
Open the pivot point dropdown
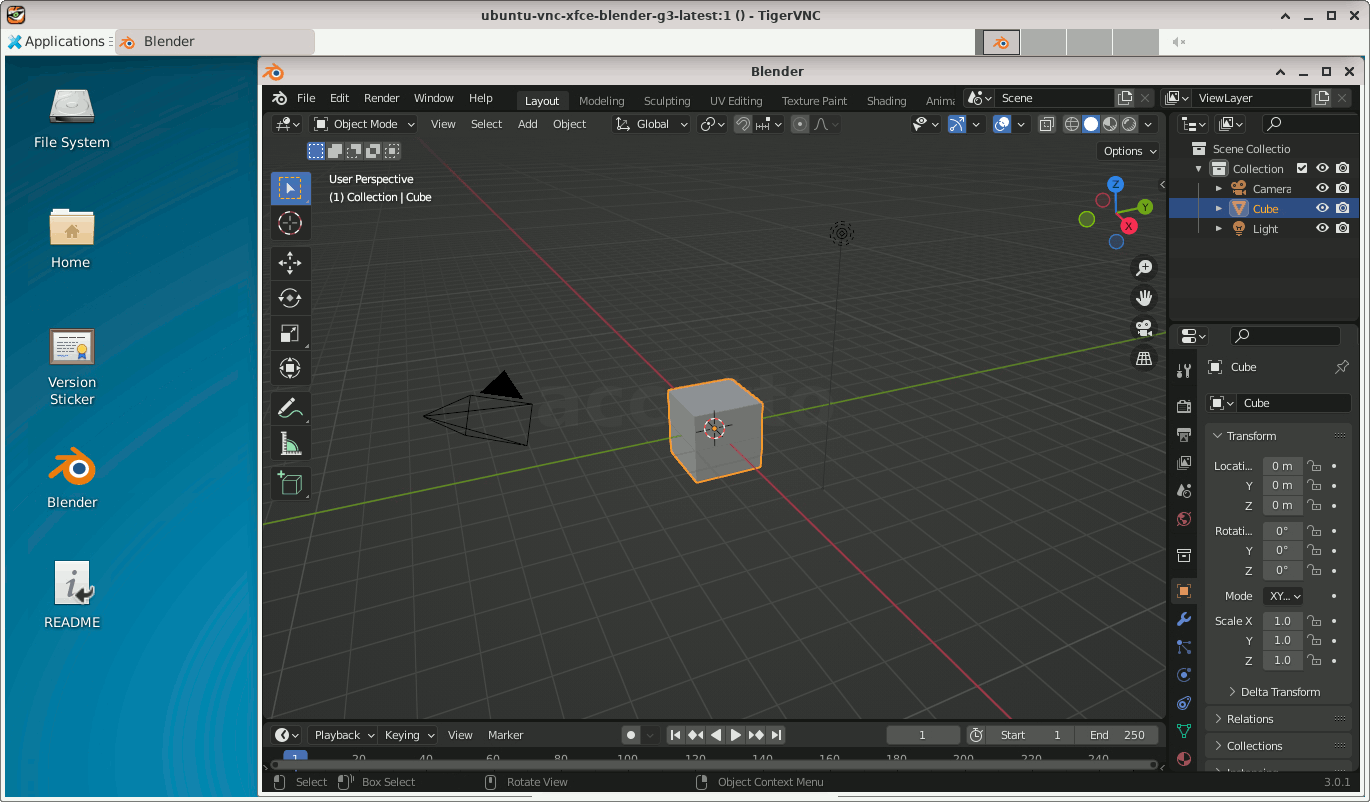pyautogui.click(x=712, y=124)
